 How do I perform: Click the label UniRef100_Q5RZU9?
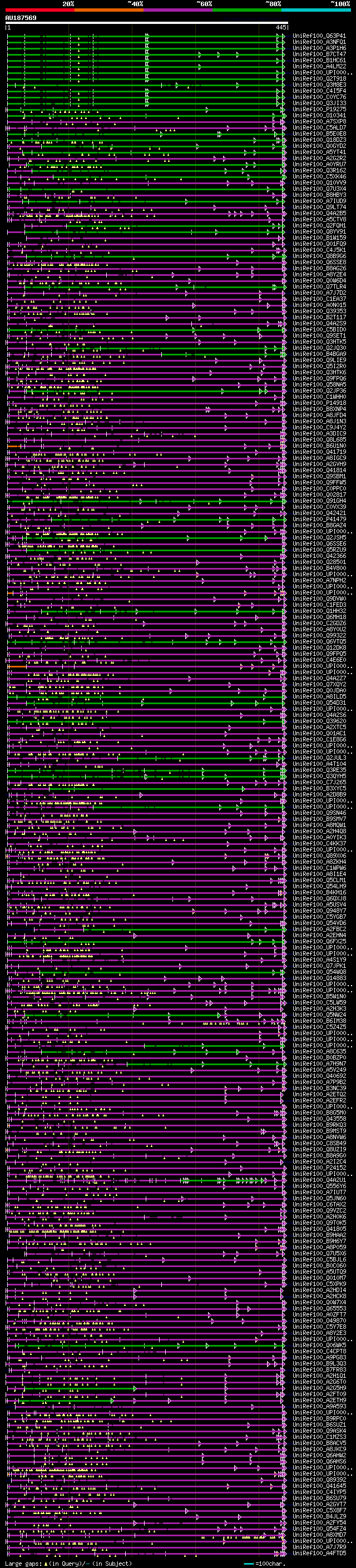pyautogui.click(x=319, y=550)
